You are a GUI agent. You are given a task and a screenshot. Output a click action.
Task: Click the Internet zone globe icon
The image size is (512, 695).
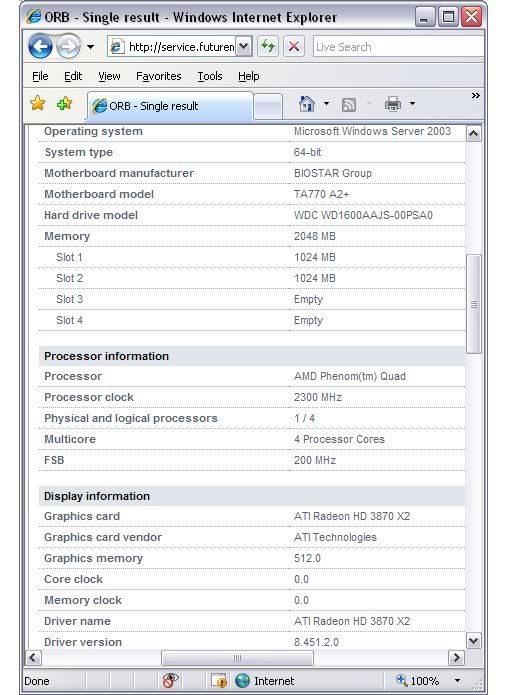point(242,680)
